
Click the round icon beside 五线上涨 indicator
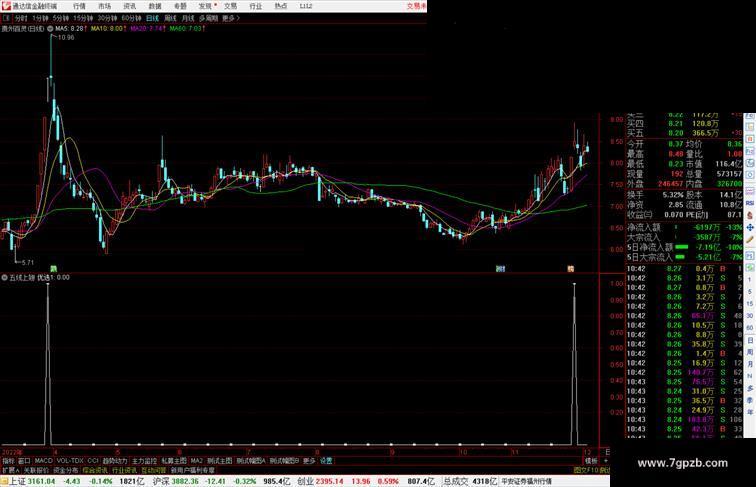click(5, 278)
